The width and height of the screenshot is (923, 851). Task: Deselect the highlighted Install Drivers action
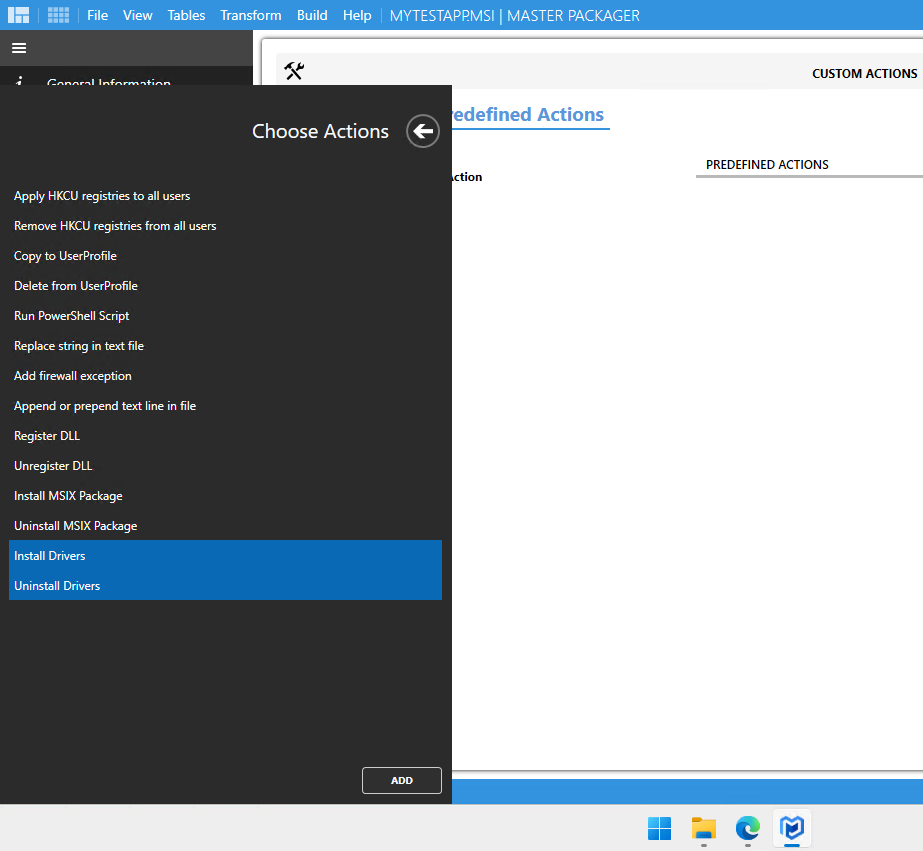pos(225,556)
